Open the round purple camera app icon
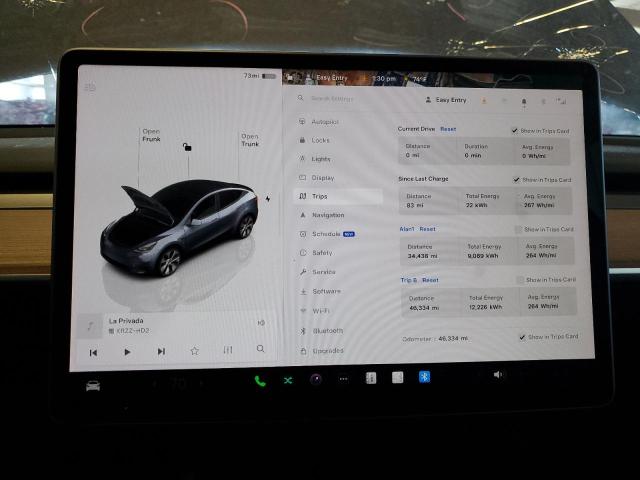Viewport: 640px width, 480px height. pos(316,380)
